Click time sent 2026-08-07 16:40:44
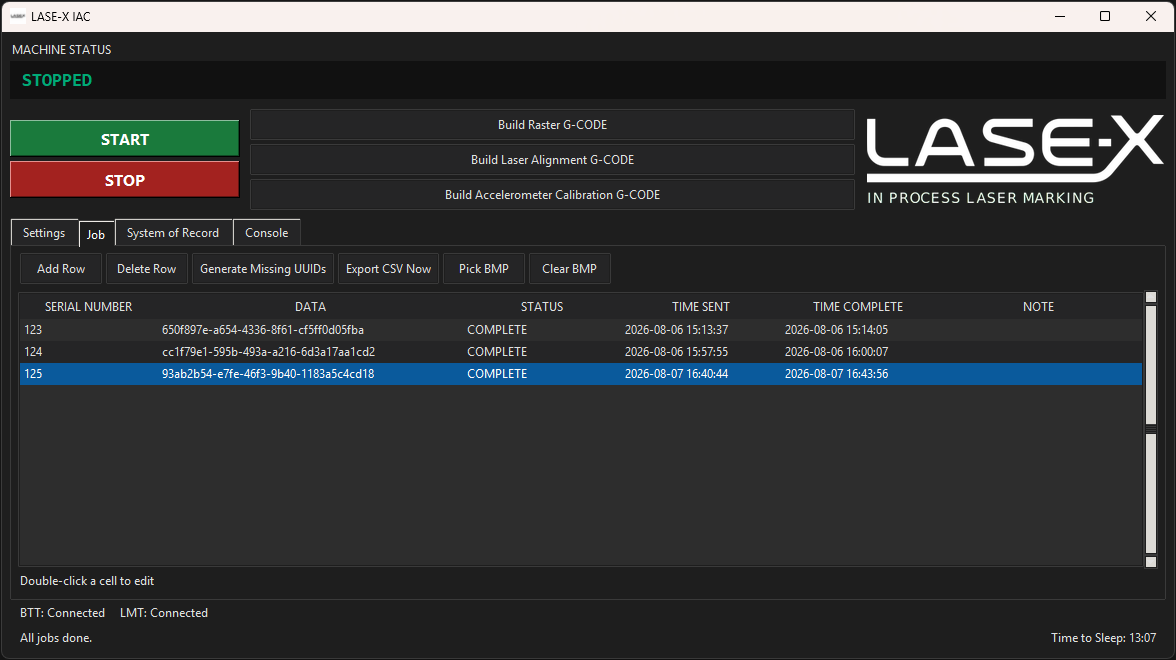1176x660 pixels. 676,374
